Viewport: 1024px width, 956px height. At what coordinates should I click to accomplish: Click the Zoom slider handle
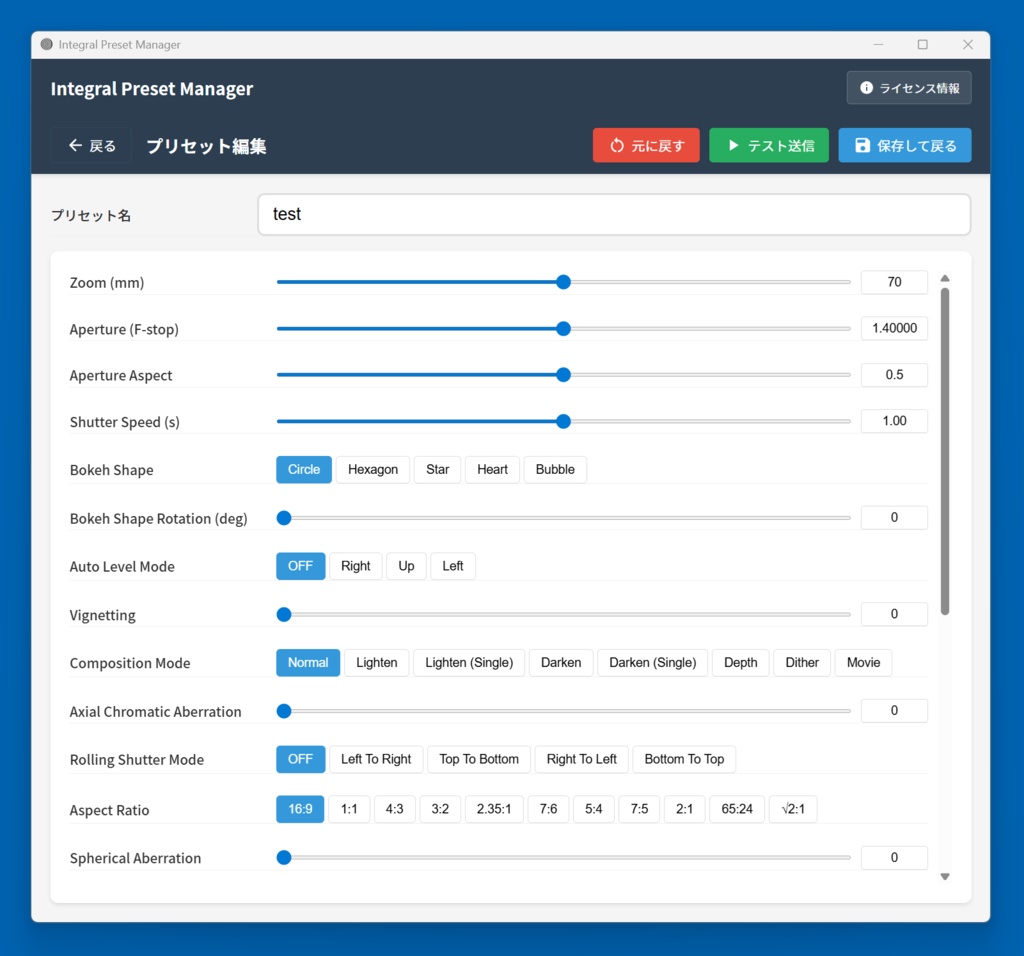coord(563,282)
